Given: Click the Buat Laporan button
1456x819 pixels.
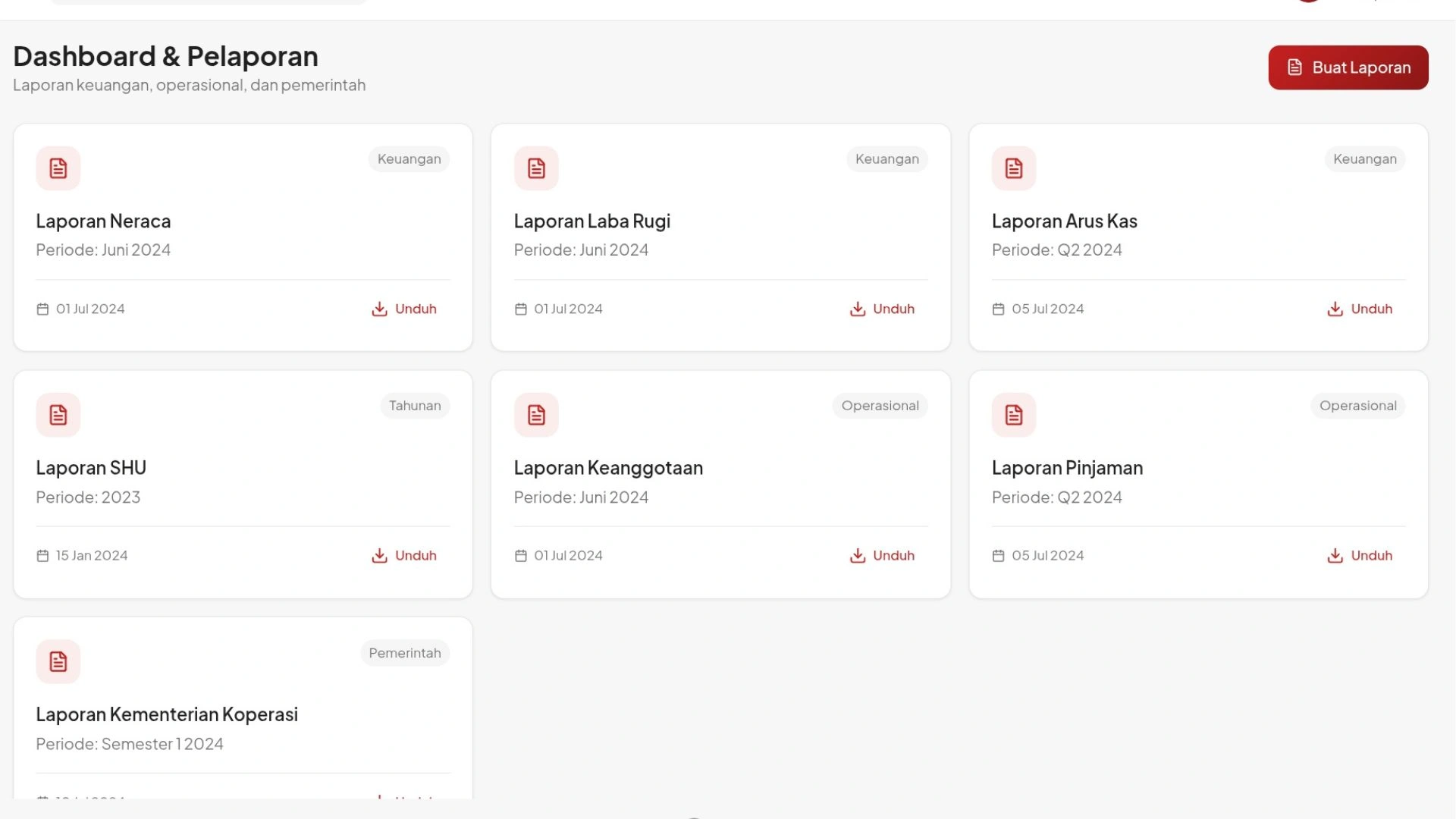Looking at the screenshot, I should [1348, 67].
